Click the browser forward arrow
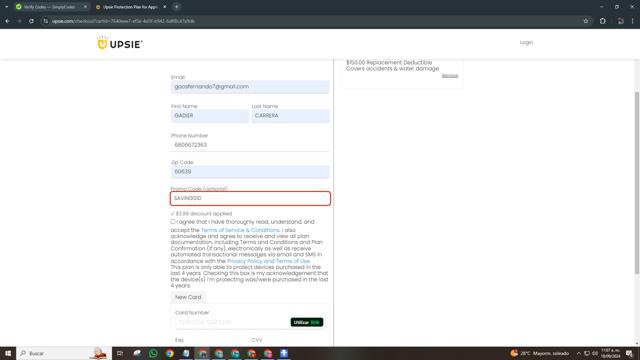 click(x=19, y=21)
